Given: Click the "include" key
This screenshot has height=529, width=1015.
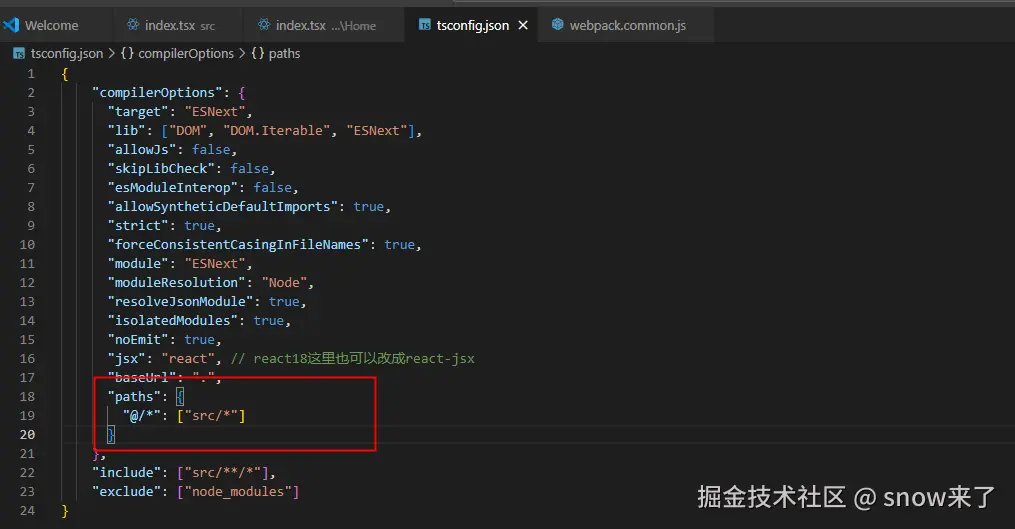Looking at the screenshot, I should point(127,472).
